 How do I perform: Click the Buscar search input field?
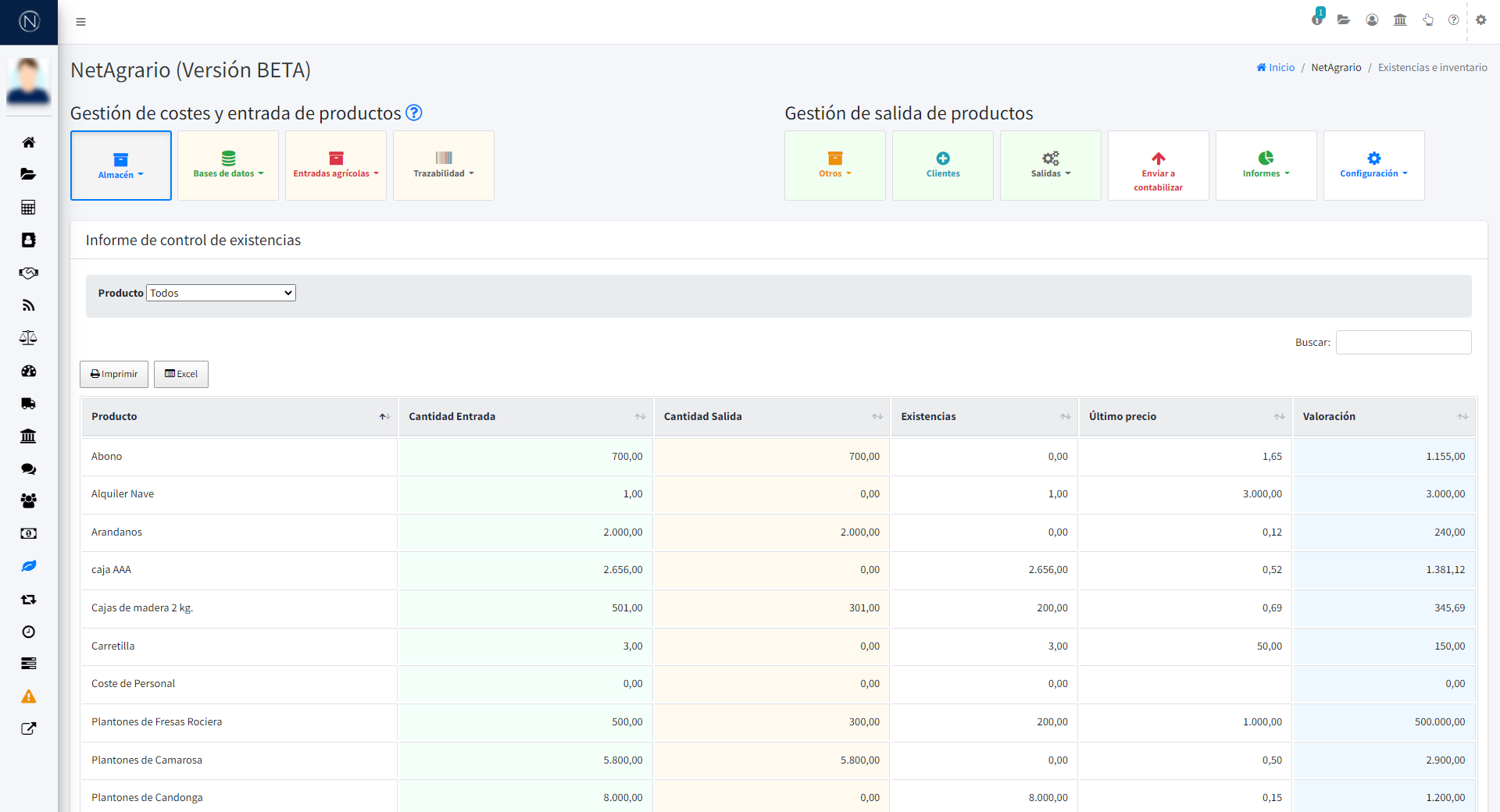1403,343
